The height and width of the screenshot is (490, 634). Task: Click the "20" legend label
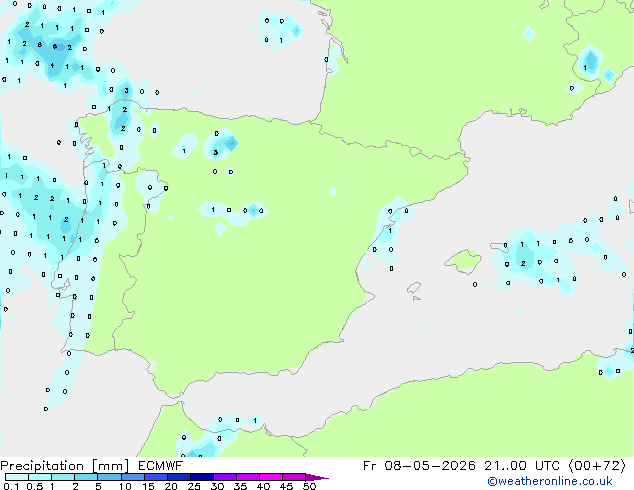tap(171, 486)
